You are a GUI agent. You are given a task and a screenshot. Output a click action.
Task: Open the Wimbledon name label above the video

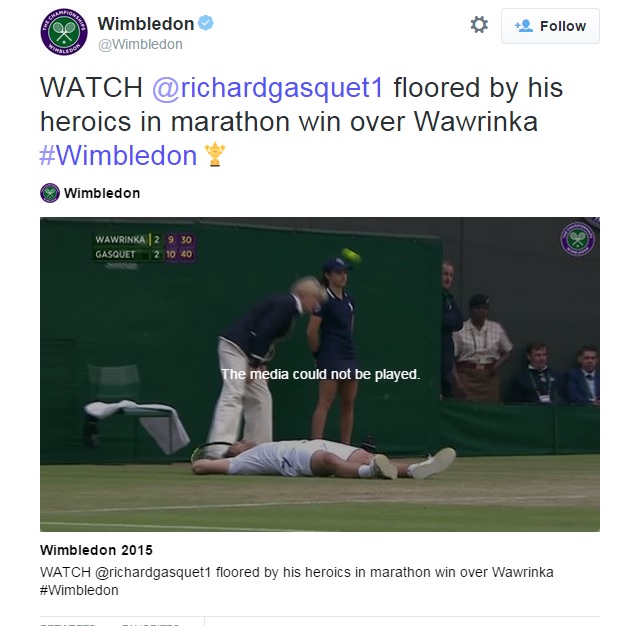(102, 193)
